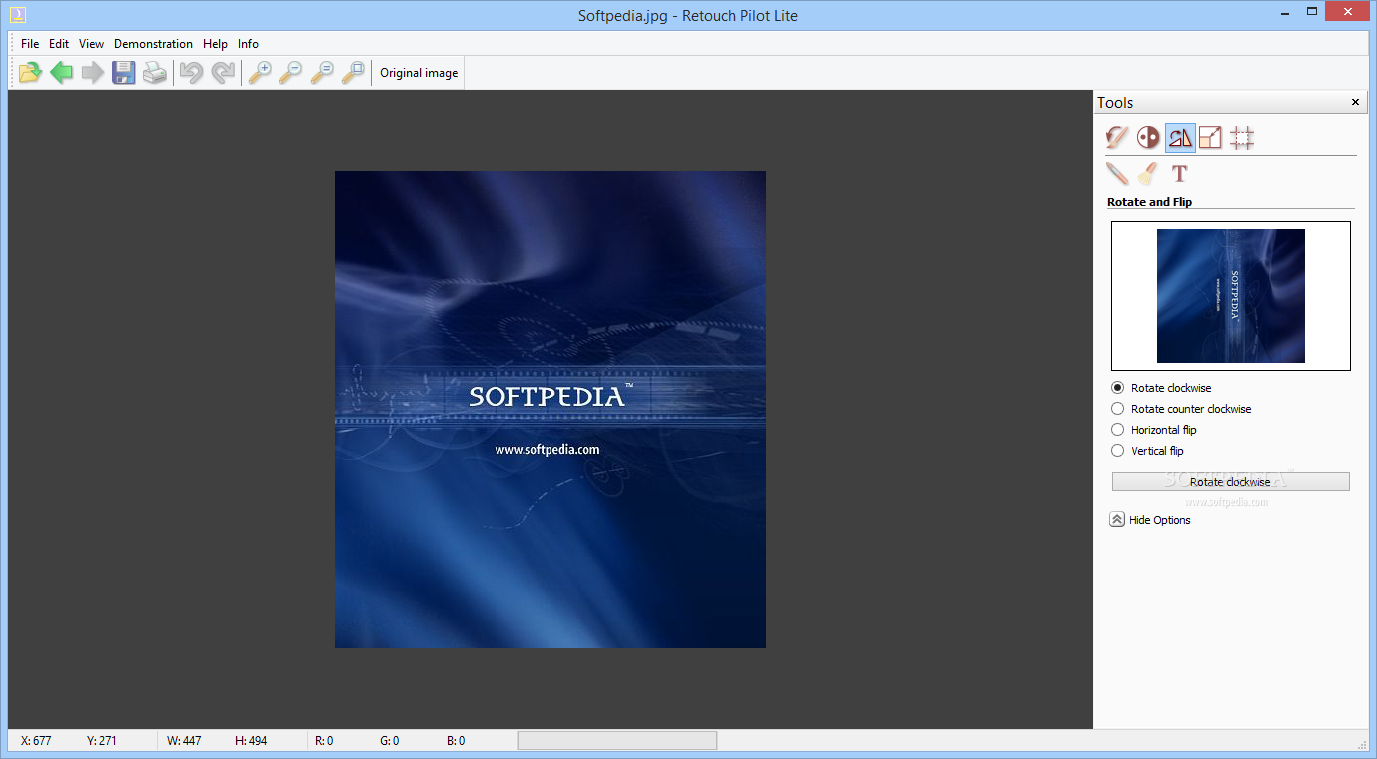Screen dimensions: 1377x759
Task: Click the rotation preview thumbnail
Action: pos(1230,296)
